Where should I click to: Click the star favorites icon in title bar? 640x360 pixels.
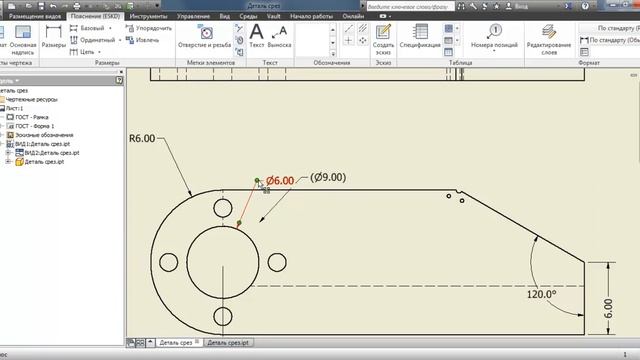496,6
